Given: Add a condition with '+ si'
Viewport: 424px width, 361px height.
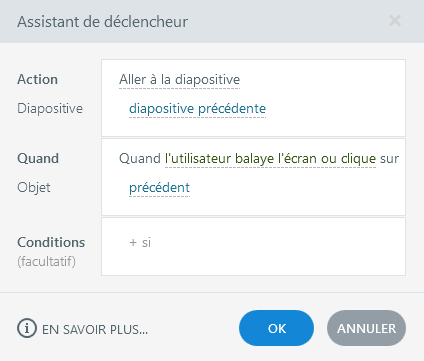Looking at the screenshot, I should (x=140, y=243).
